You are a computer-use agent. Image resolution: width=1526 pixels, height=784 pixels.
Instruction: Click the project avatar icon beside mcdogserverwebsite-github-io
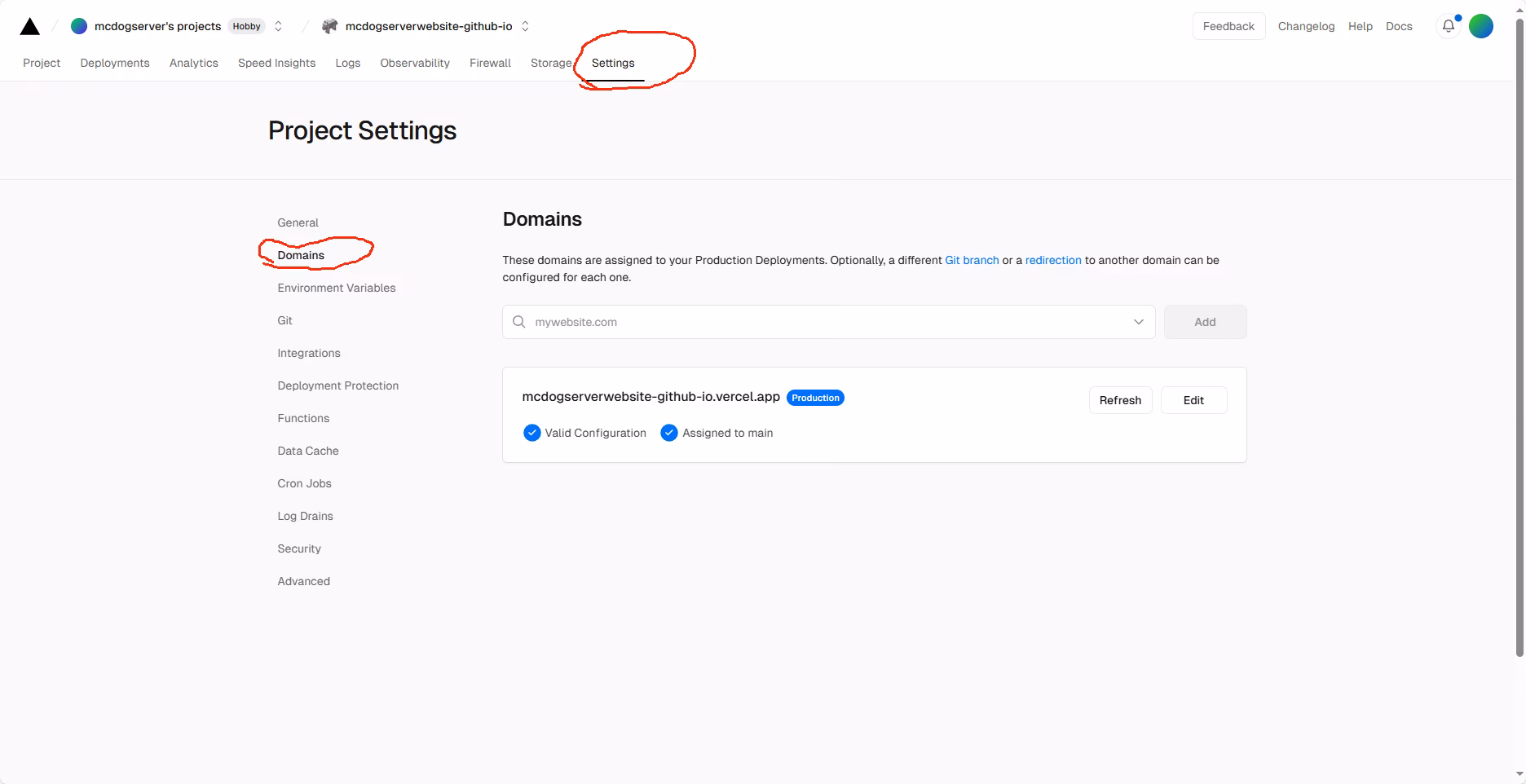329,26
